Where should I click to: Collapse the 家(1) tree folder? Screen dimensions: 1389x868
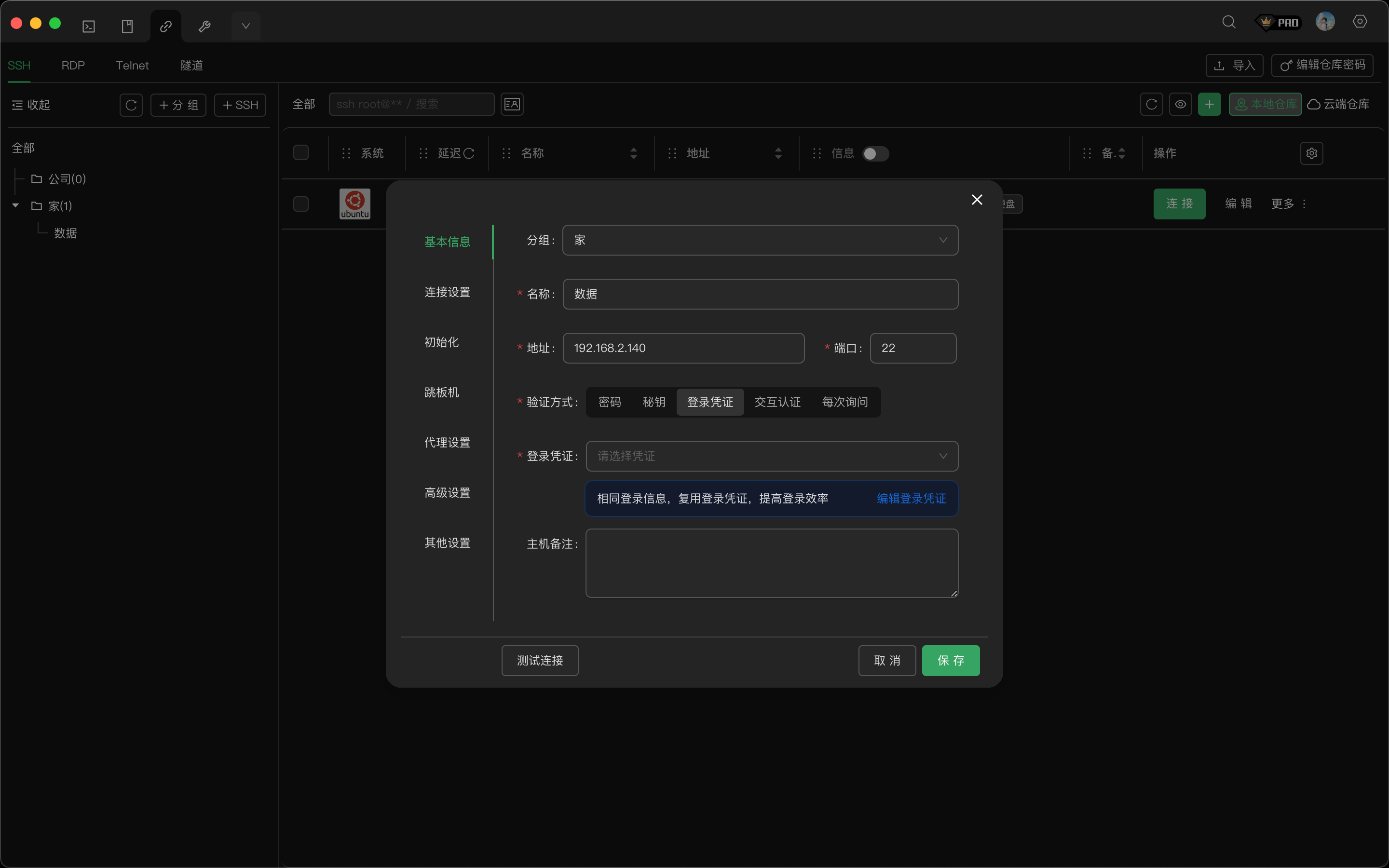(x=15, y=205)
